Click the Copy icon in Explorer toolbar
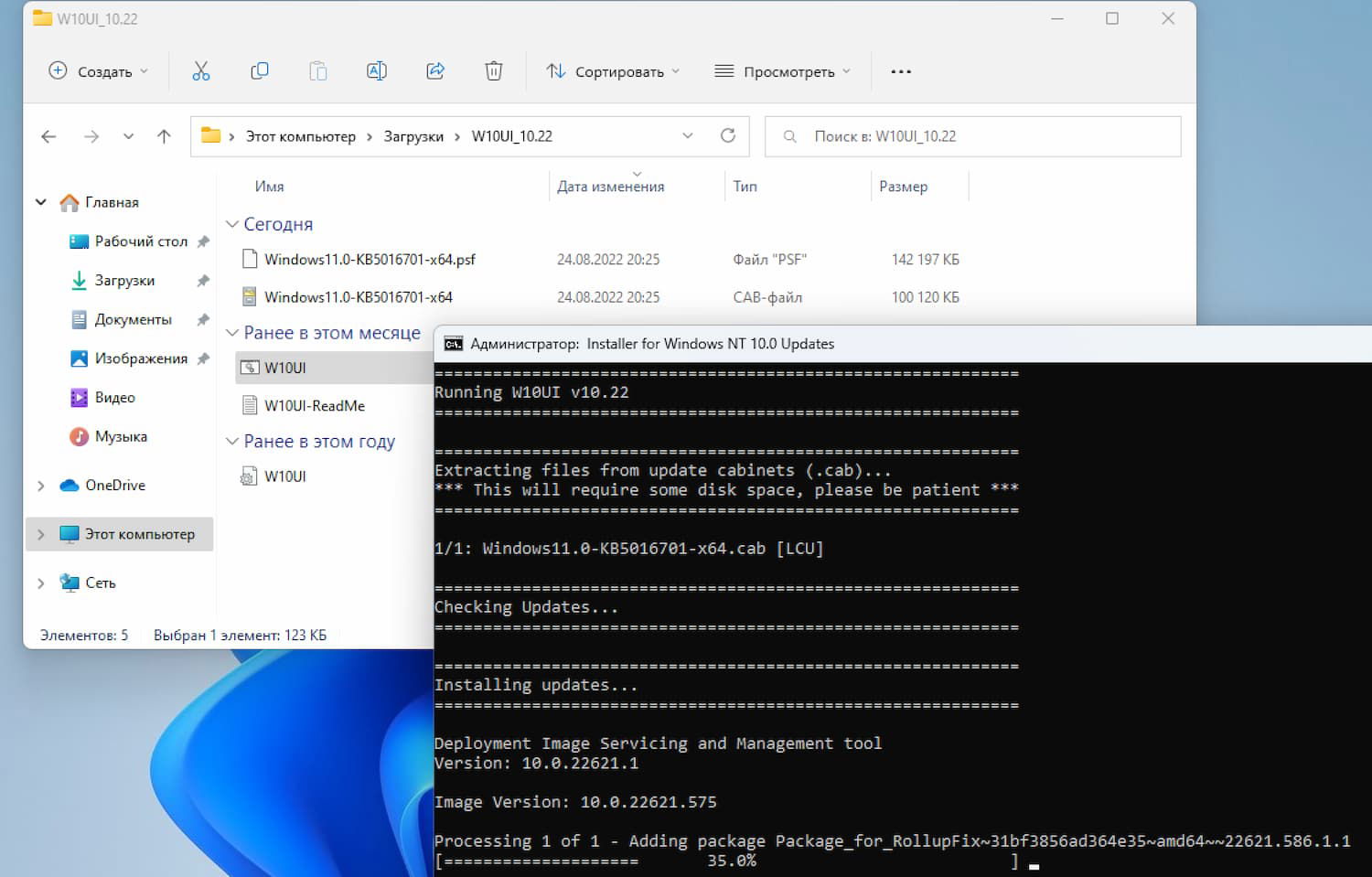 coord(260,71)
